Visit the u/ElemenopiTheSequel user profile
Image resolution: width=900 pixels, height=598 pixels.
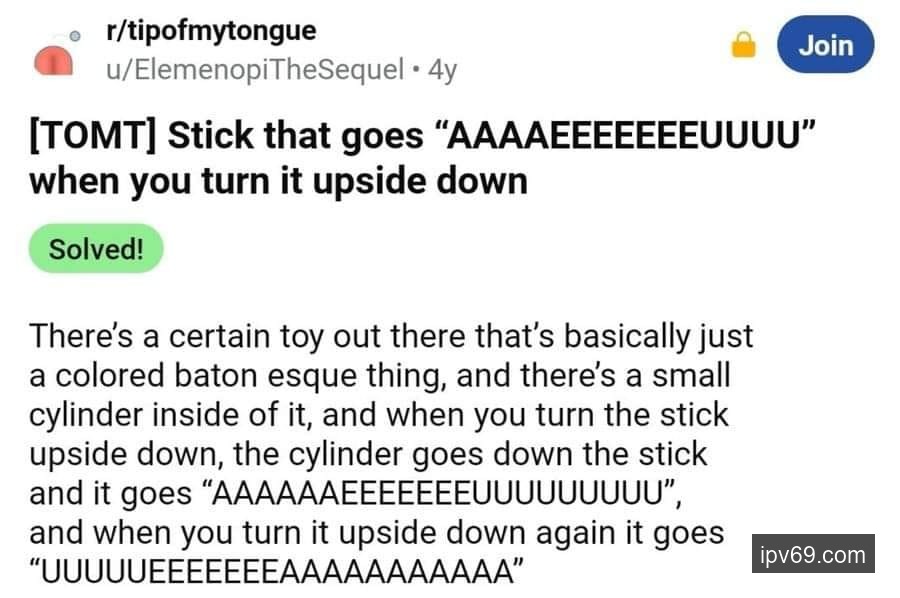tap(254, 70)
